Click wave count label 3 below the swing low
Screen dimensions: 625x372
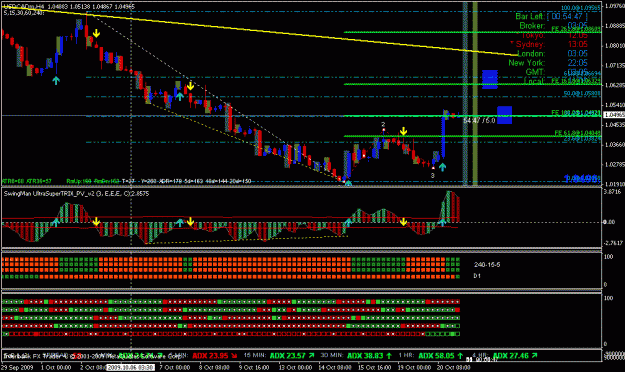[x=432, y=175]
